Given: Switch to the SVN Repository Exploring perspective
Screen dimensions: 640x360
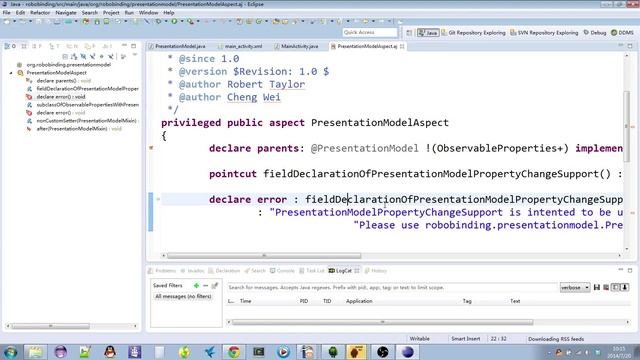Looking at the screenshot, I should (544, 32).
